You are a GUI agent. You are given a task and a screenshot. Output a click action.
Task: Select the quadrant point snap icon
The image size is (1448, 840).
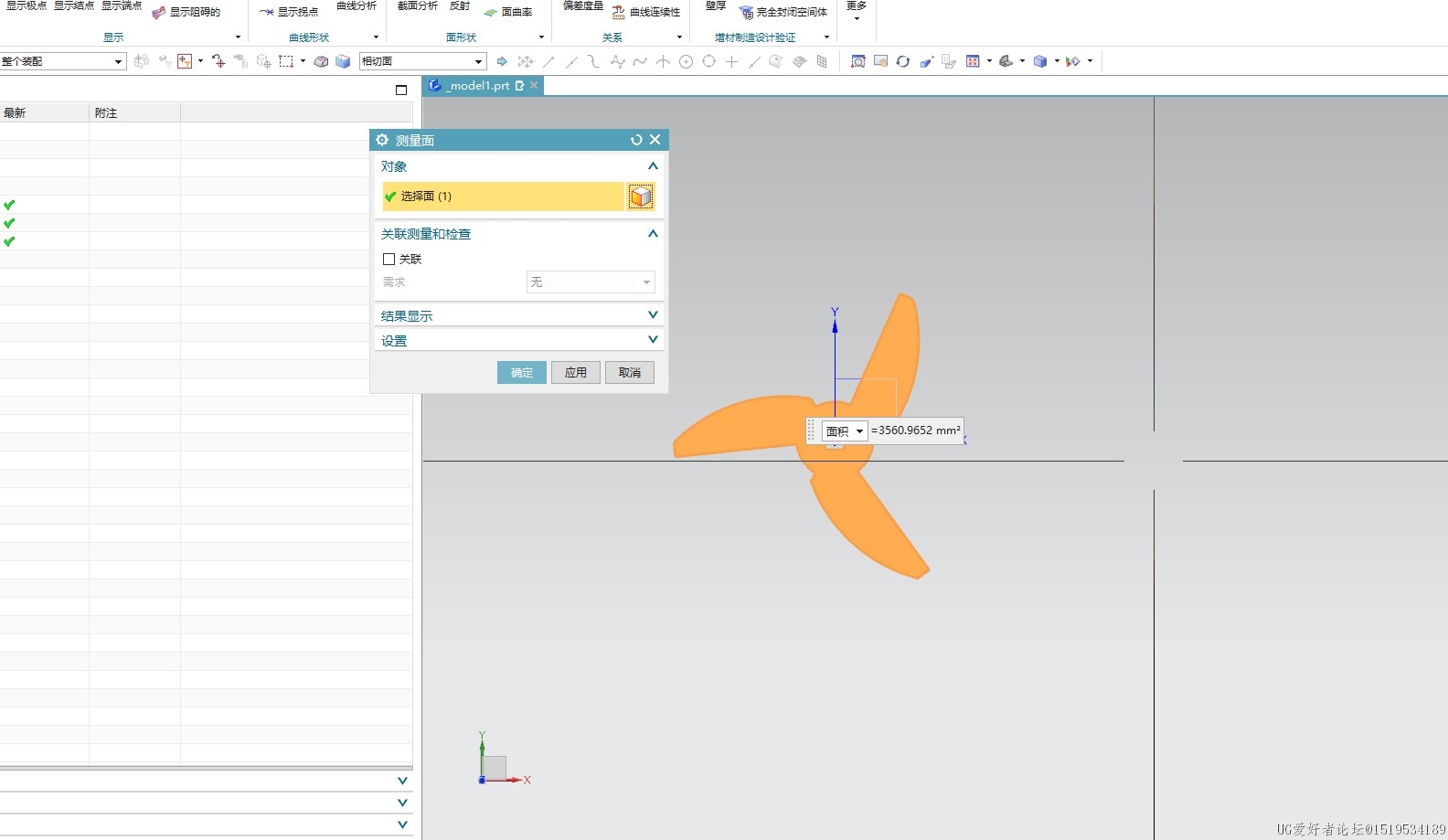tap(708, 61)
